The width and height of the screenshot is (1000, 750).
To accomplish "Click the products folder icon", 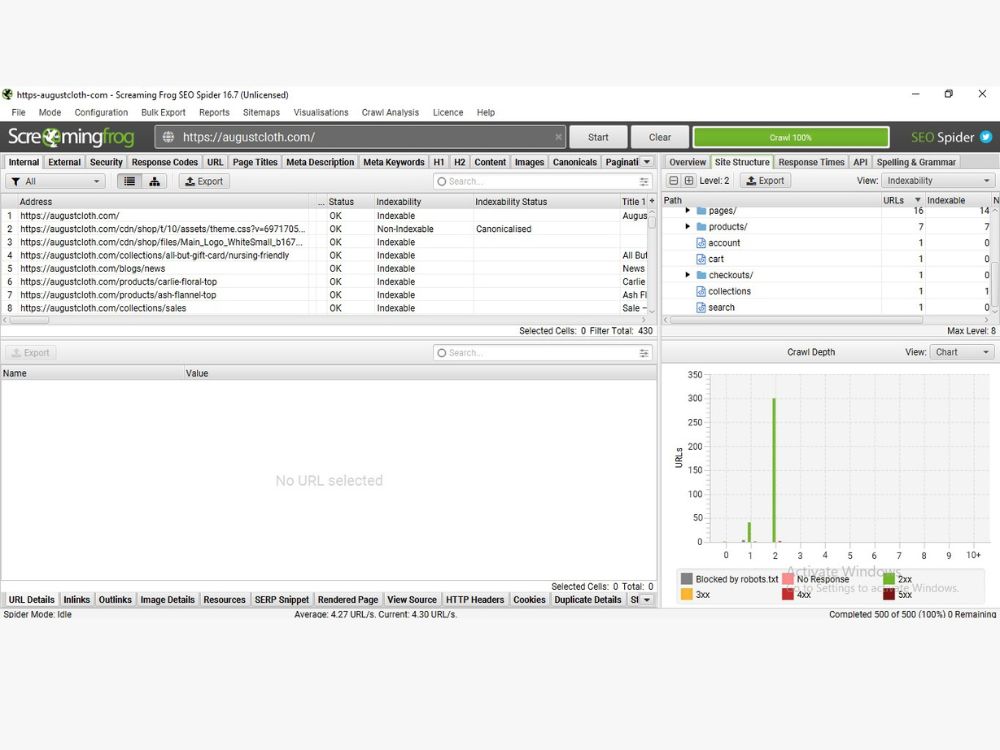I will point(702,226).
